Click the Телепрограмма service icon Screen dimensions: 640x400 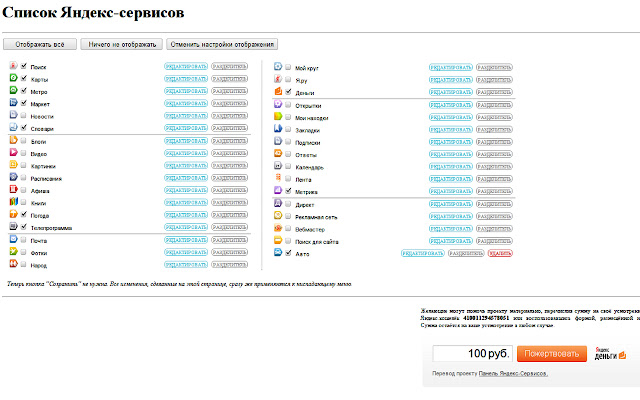pos(13,226)
